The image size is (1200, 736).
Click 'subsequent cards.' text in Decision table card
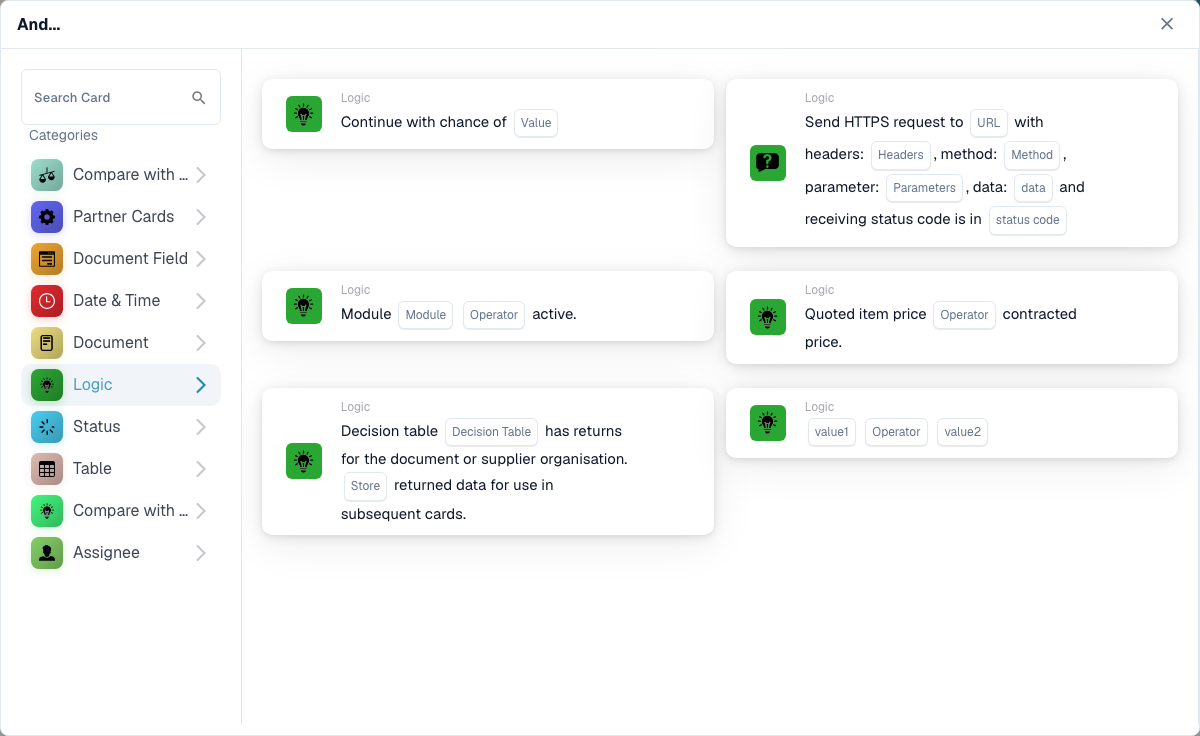(404, 514)
